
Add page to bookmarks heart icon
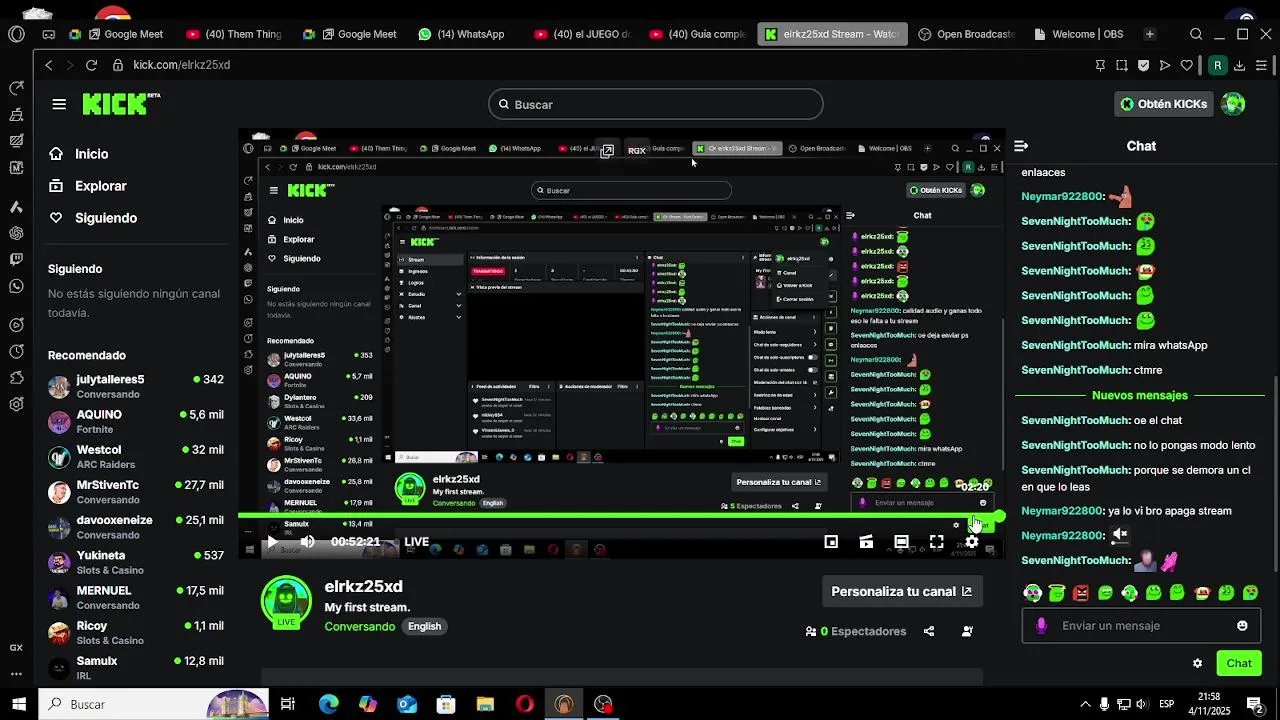coord(1186,65)
